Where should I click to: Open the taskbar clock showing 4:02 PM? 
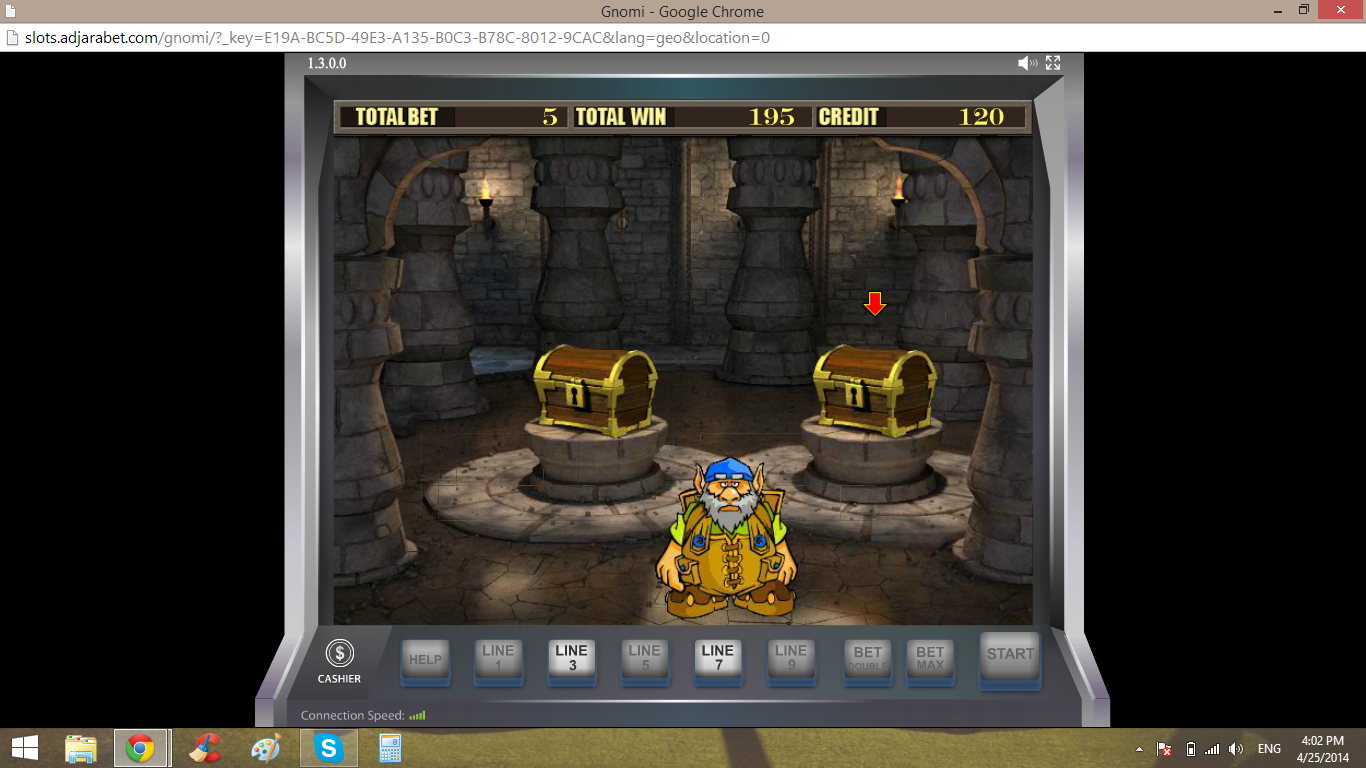click(1323, 748)
